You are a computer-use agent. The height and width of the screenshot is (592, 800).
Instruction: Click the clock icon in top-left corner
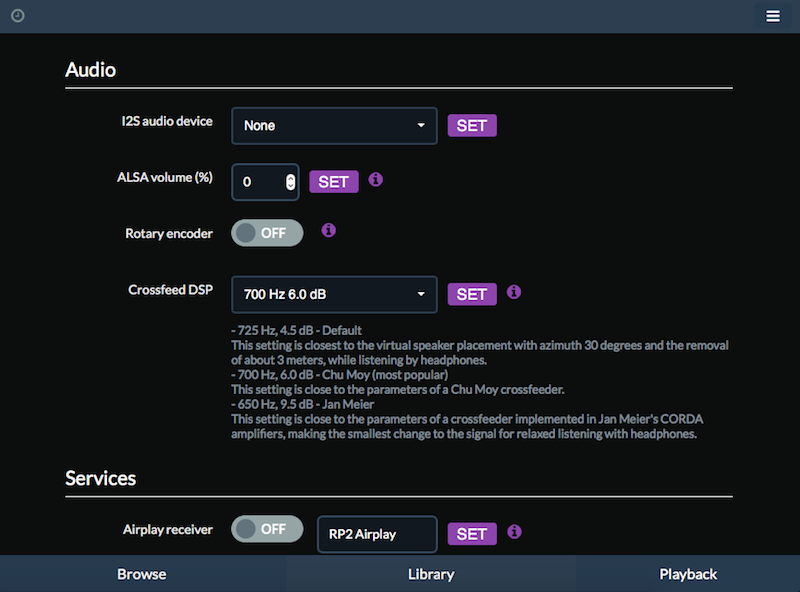click(x=18, y=16)
